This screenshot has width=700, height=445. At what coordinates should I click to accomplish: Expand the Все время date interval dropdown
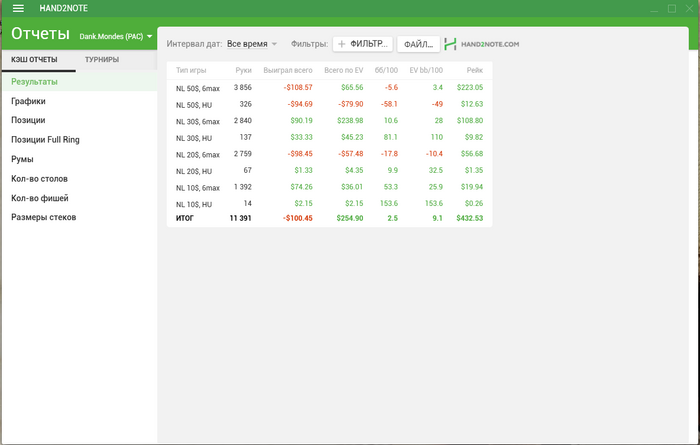[x=252, y=44]
